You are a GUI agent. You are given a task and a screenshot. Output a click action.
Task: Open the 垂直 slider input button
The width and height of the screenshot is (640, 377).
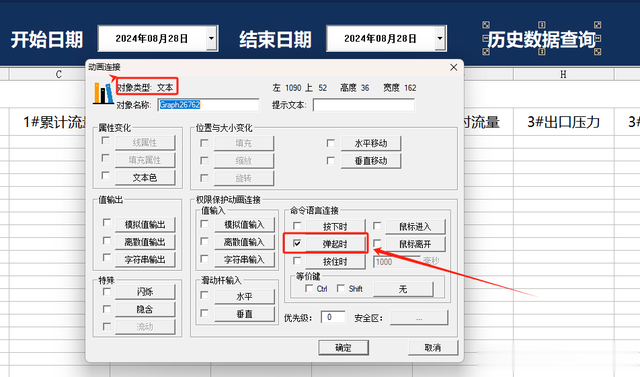tap(244, 314)
